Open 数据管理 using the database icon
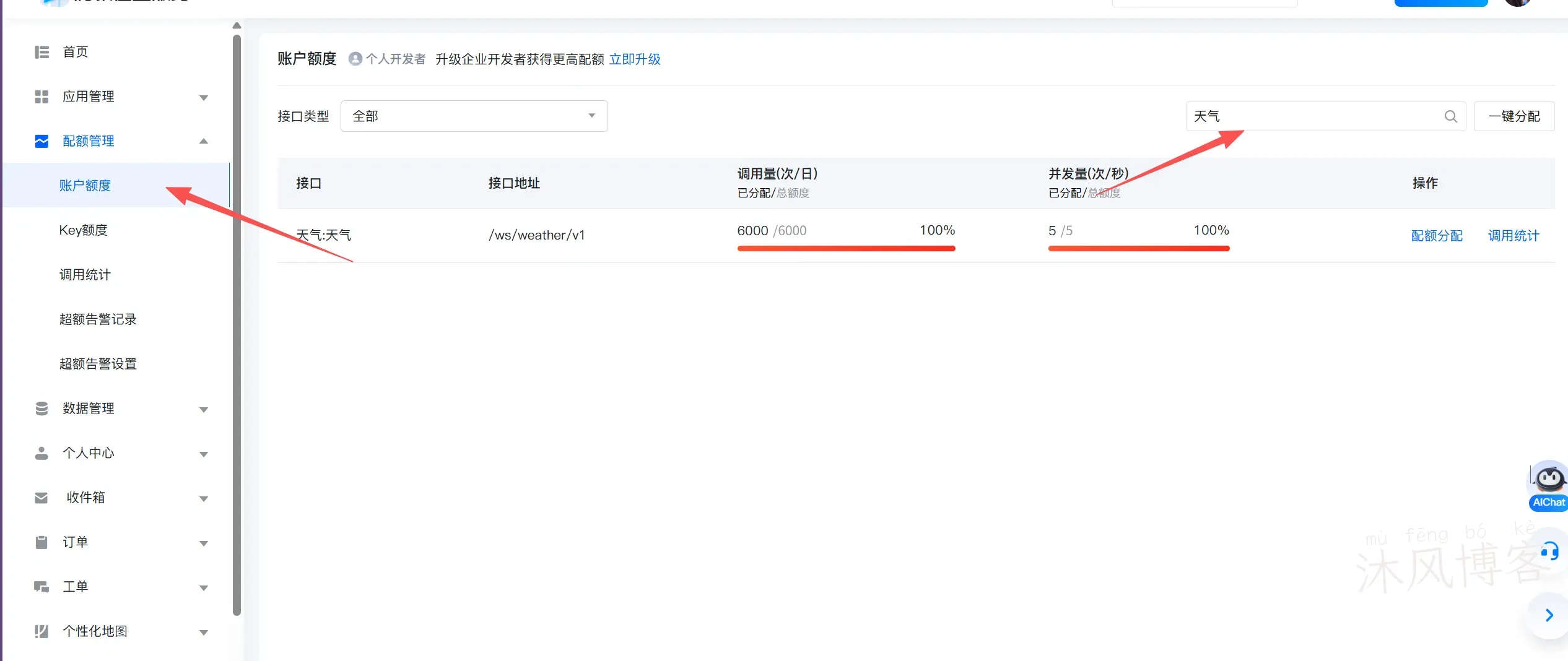Viewport: 1568px width, 661px height. pyautogui.click(x=41, y=408)
